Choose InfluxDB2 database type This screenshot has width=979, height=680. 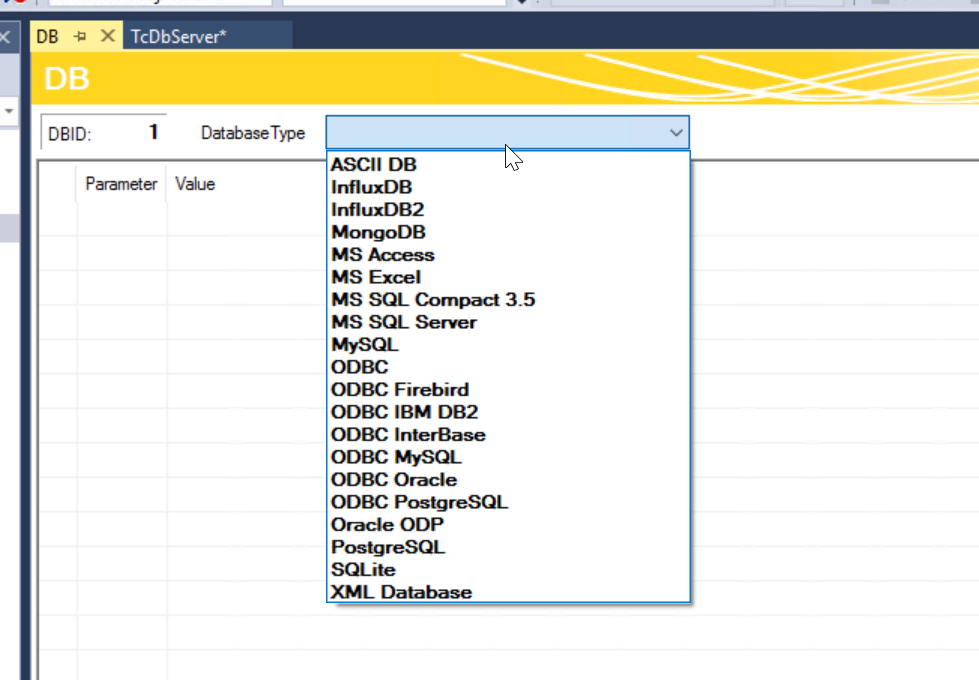508,210
